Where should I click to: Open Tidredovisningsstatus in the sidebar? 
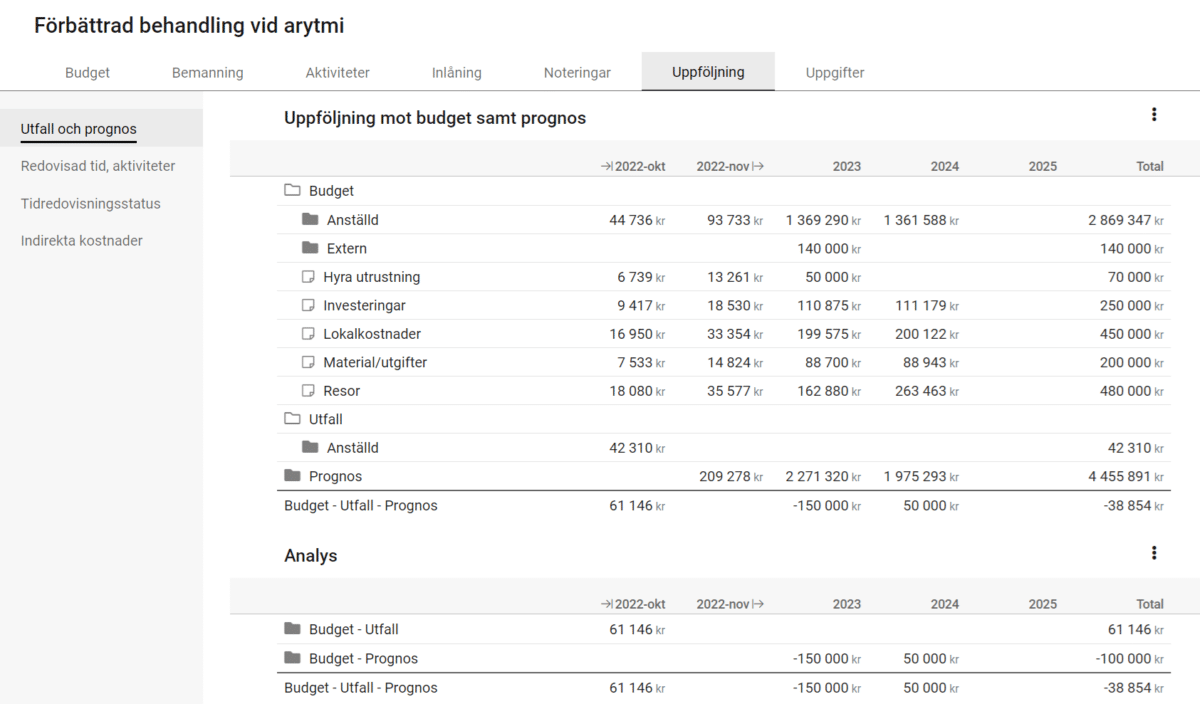pyautogui.click(x=90, y=203)
